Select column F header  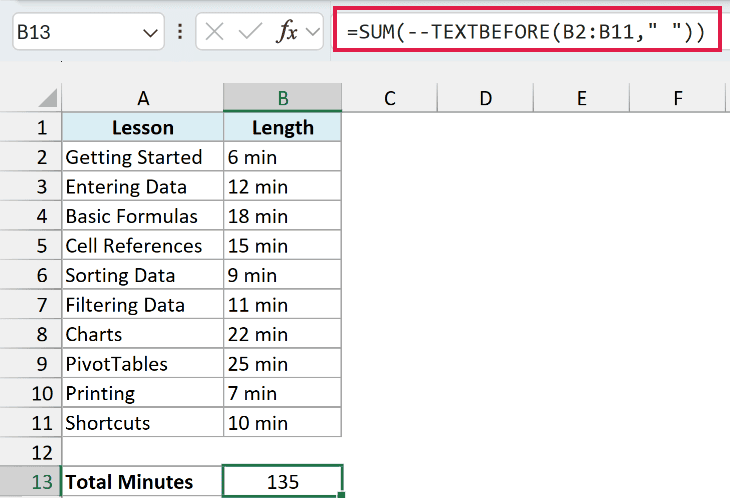tap(677, 98)
